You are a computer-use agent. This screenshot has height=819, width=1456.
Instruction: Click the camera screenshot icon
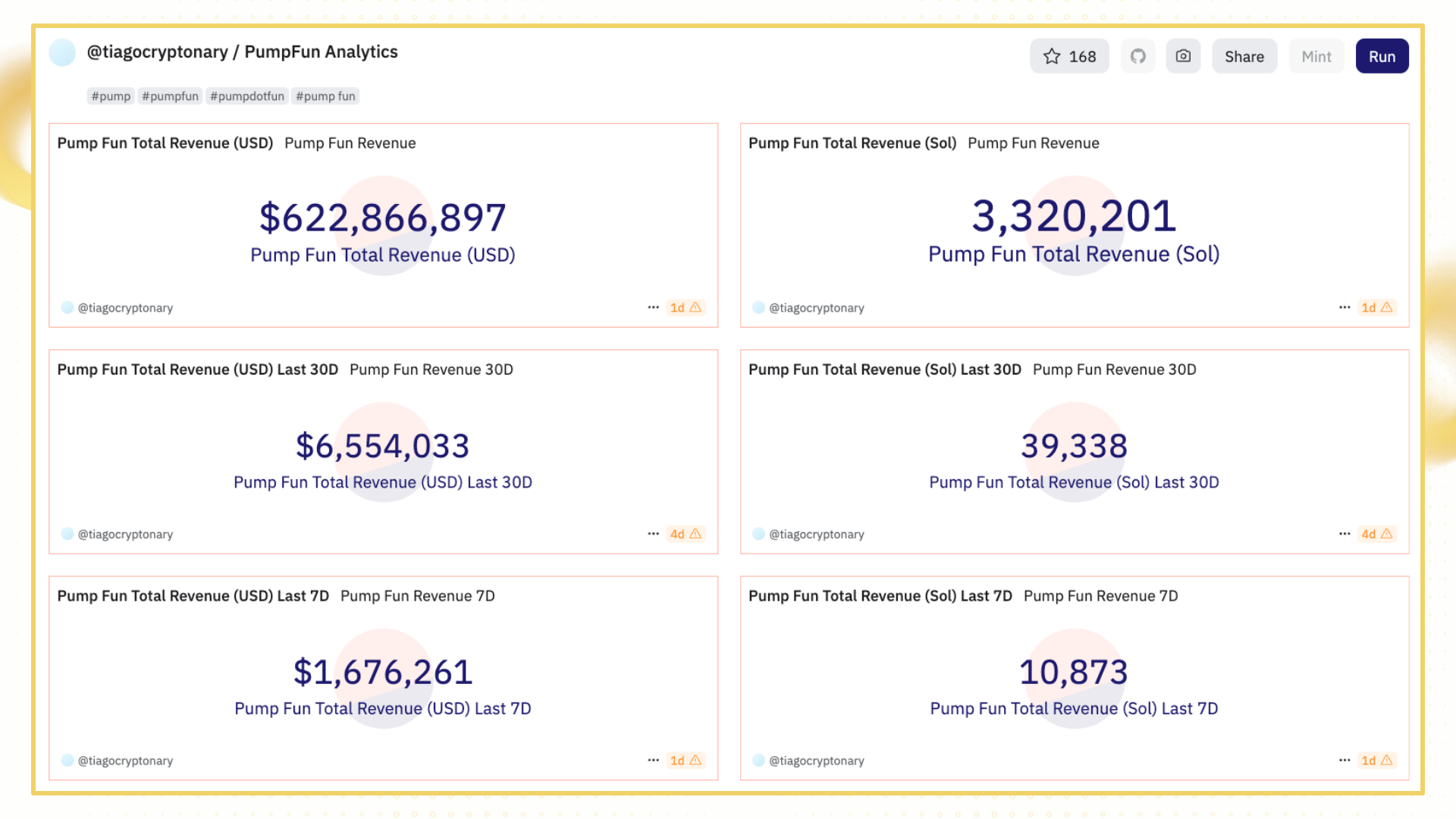pyautogui.click(x=1182, y=57)
